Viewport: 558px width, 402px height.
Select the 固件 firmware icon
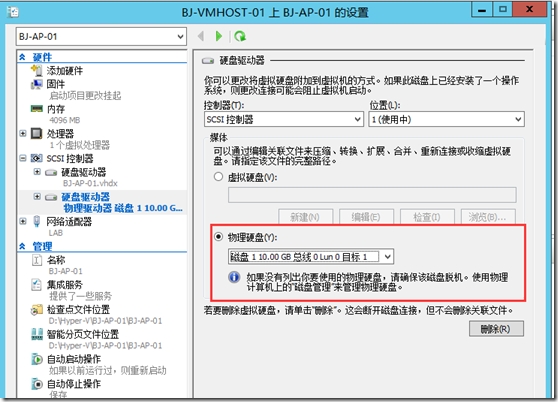point(37,84)
